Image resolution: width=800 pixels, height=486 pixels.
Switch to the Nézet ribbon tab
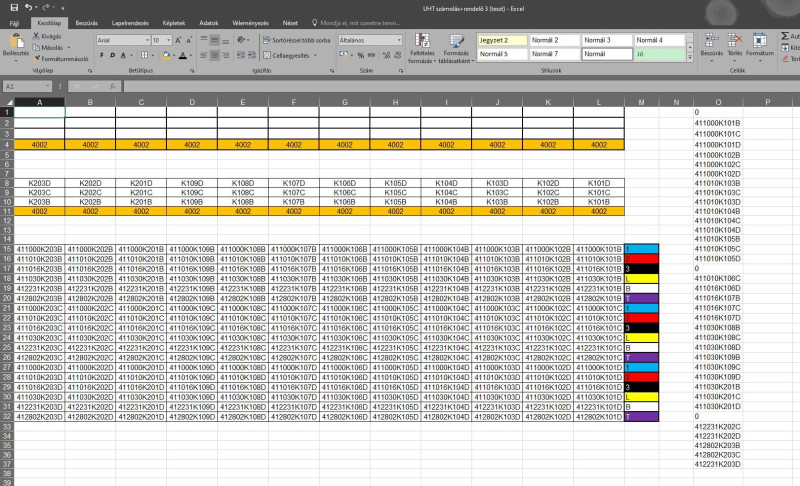click(x=290, y=23)
